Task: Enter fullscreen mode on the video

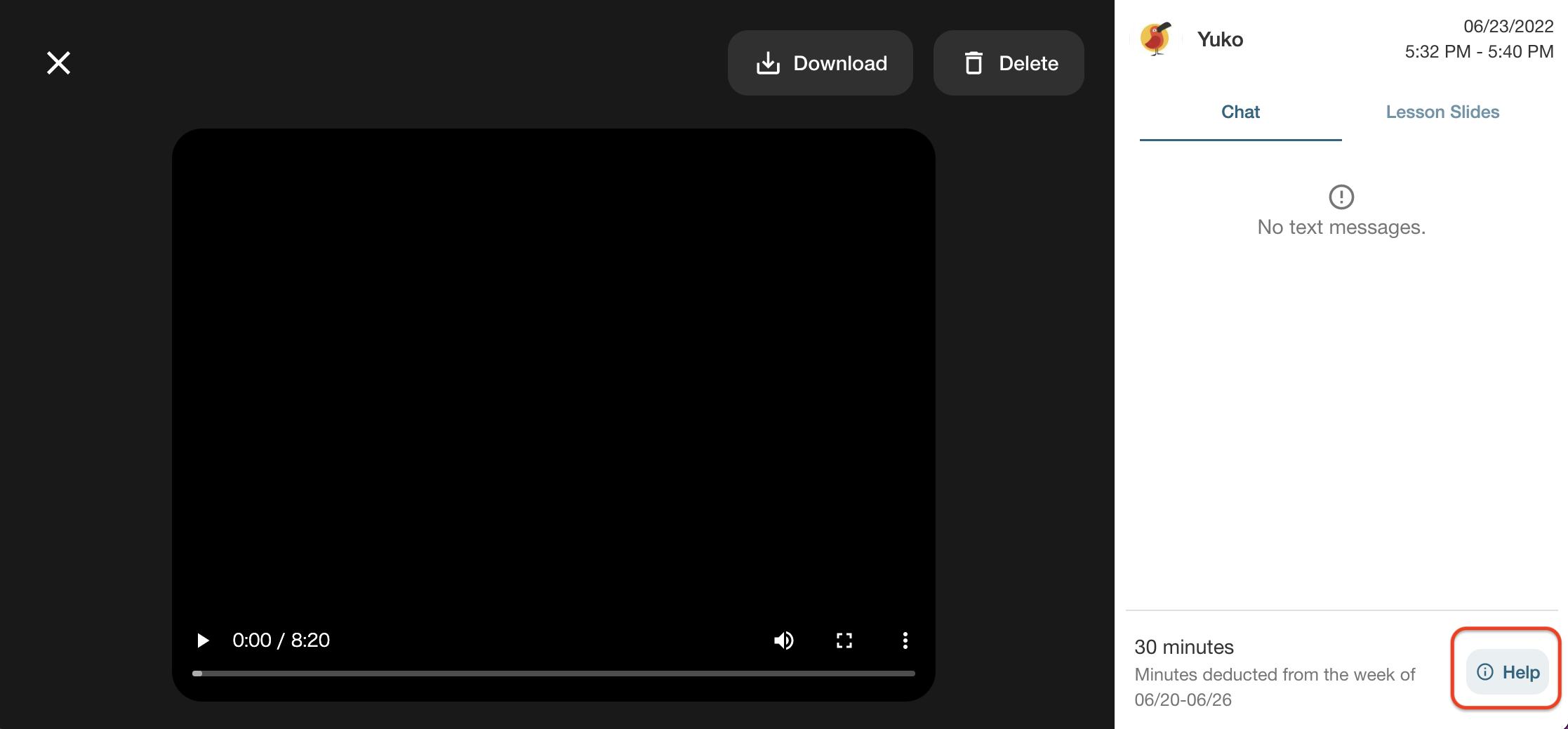Action: [844, 641]
